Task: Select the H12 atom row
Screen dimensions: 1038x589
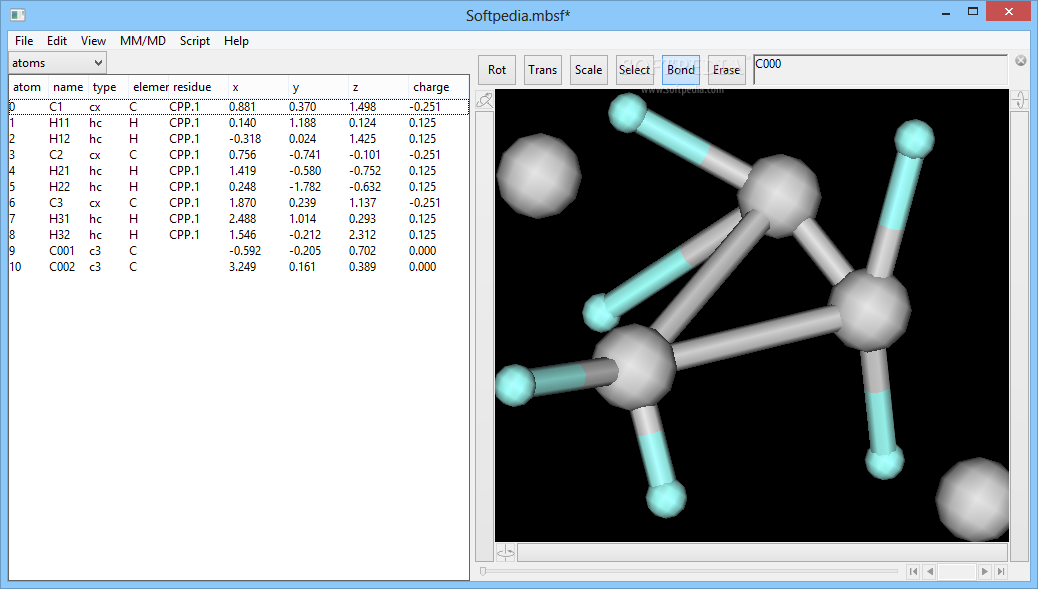Action: (x=238, y=138)
